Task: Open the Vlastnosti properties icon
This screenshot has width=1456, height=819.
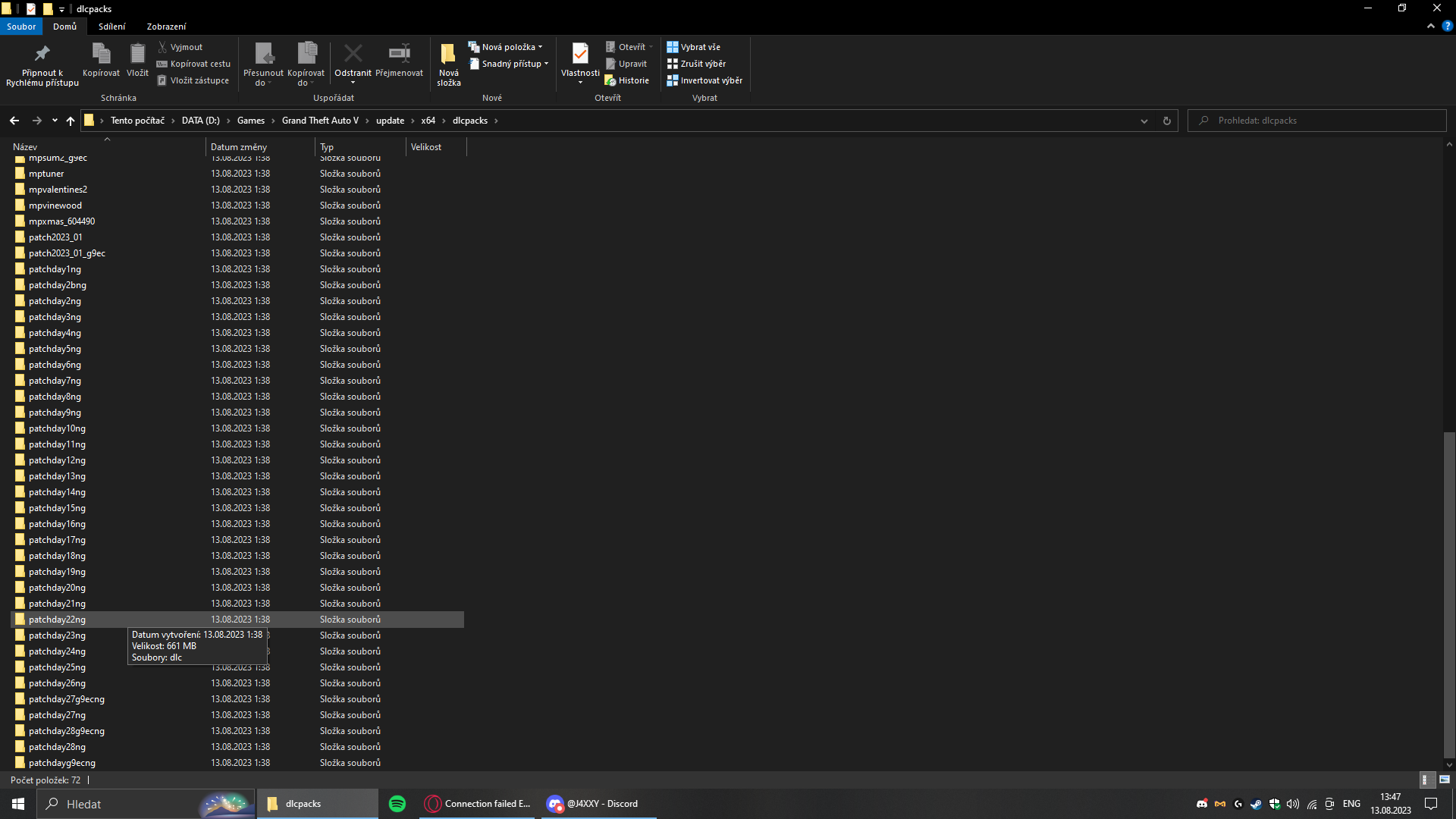Action: tap(580, 54)
